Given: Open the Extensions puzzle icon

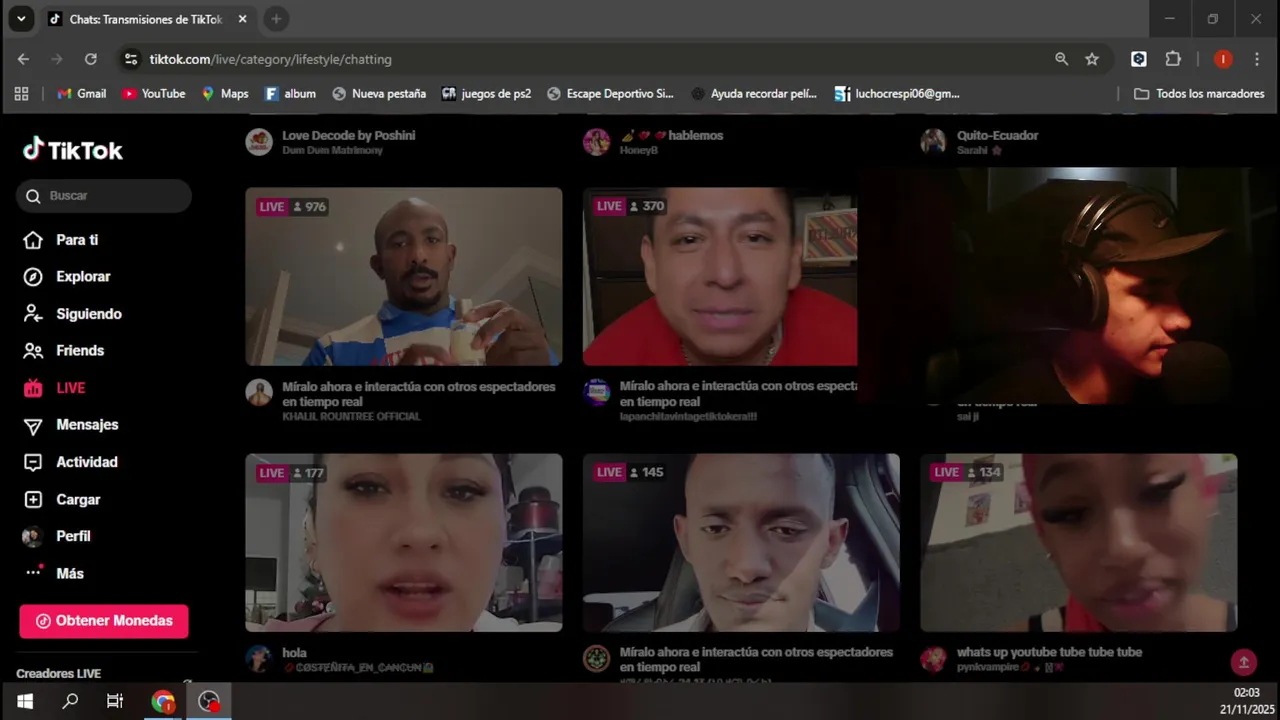Looking at the screenshot, I should tap(1173, 59).
